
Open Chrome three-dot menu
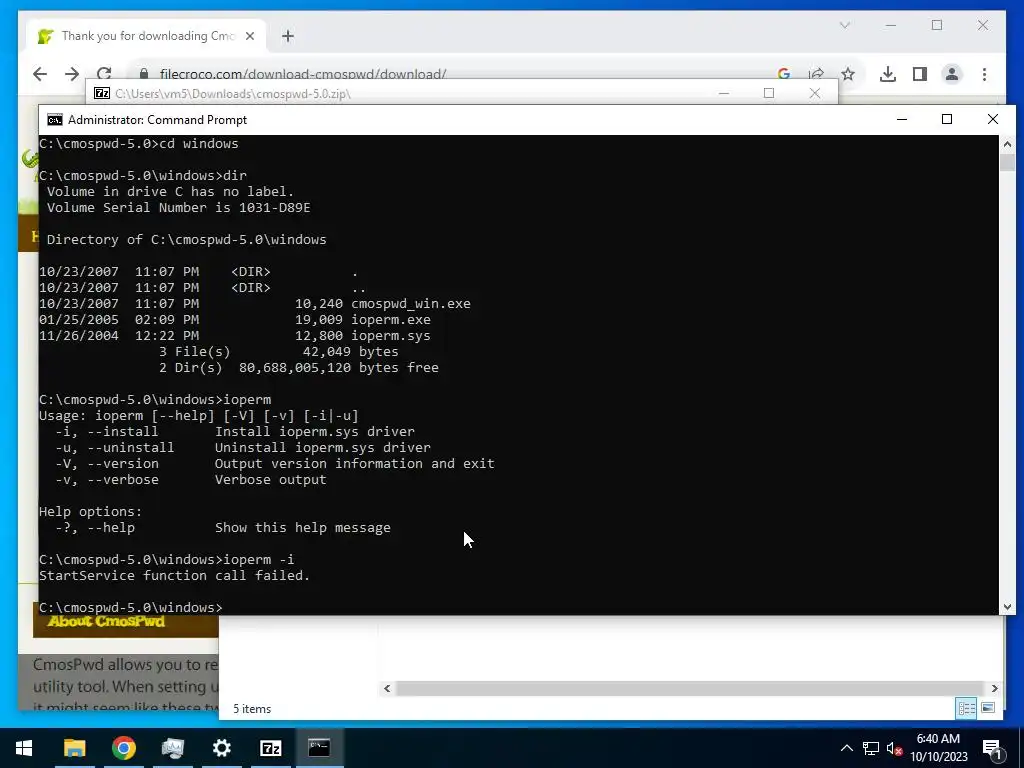[984, 74]
